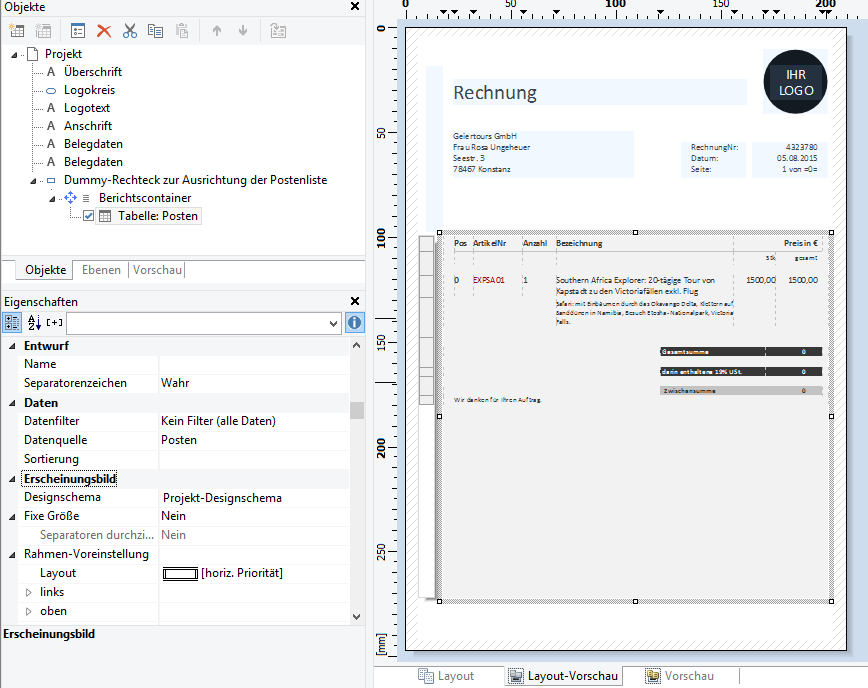Delete the selected object with red X
868x688 pixels.
click(104, 31)
